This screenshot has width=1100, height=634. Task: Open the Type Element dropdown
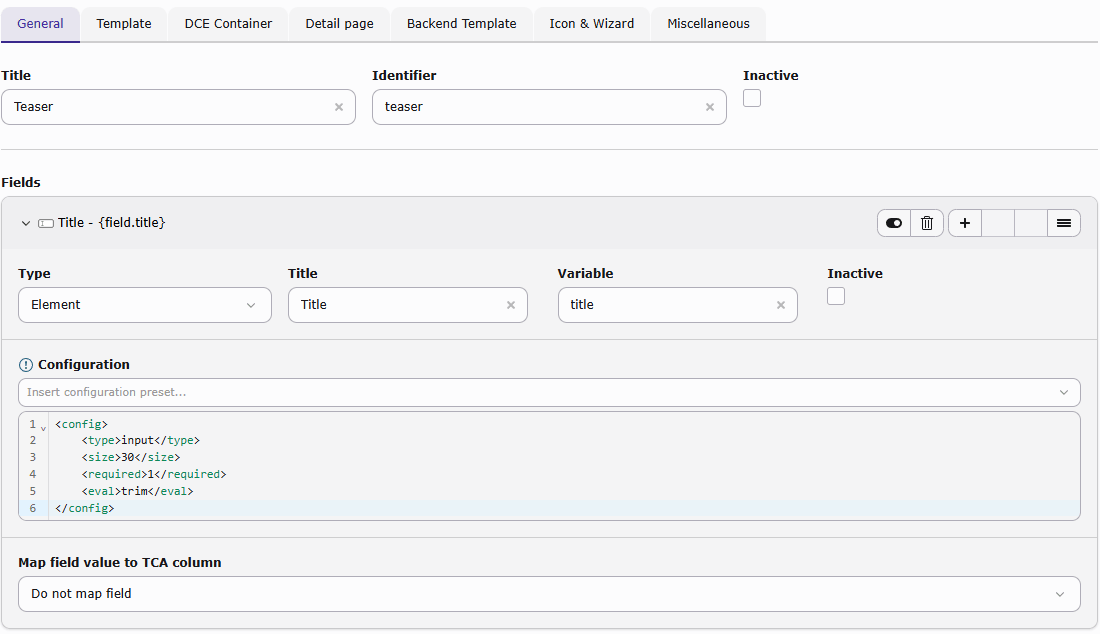[x=145, y=305]
